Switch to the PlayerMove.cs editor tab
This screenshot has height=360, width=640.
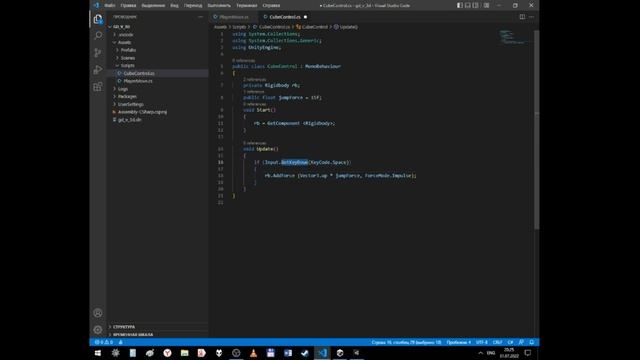[234, 17]
